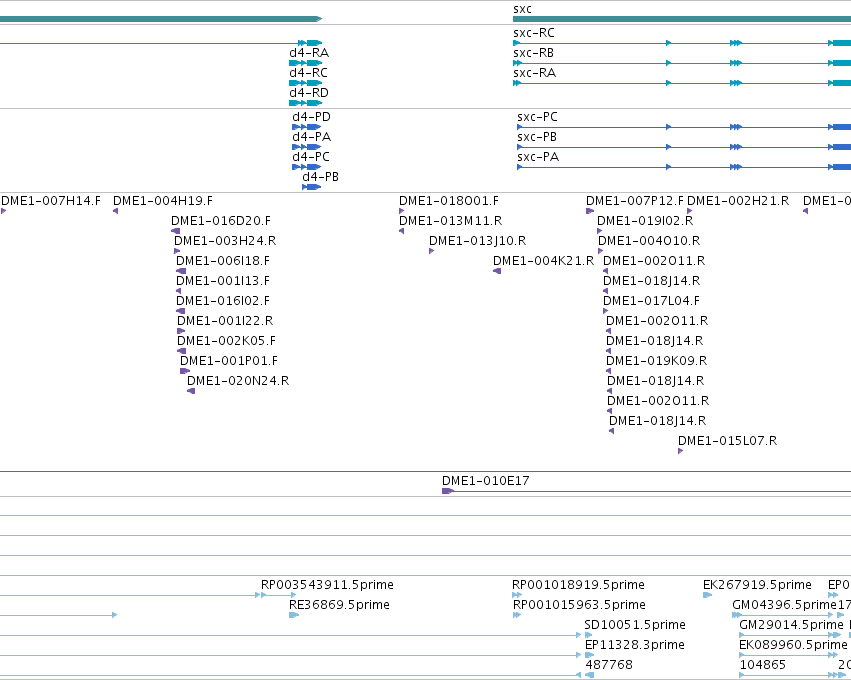Click transcript label d4-RC
This screenshot has width=851, height=680.
[308, 73]
